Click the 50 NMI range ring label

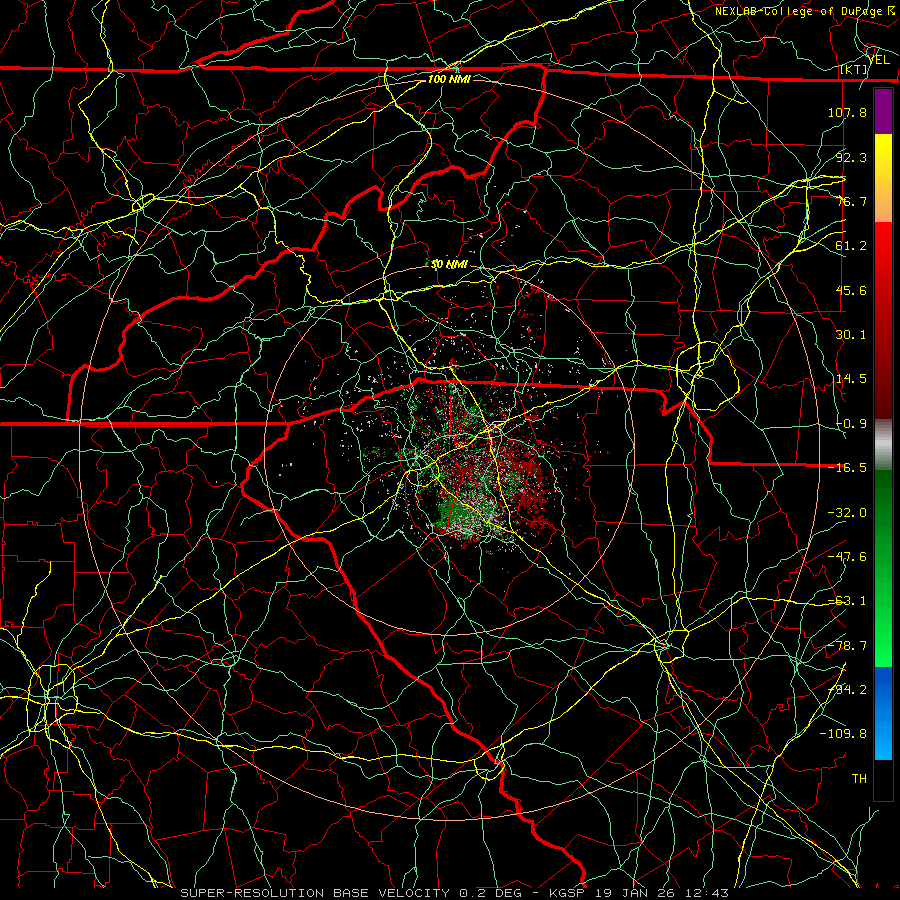[x=449, y=265]
